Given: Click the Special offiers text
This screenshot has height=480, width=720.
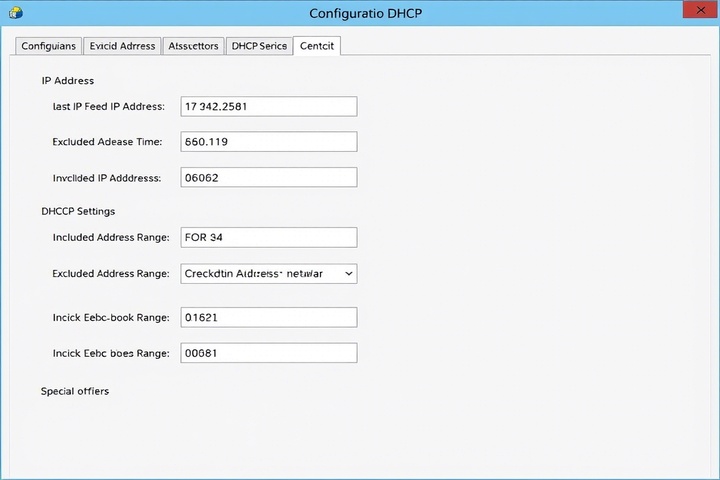Looking at the screenshot, I should tap(75, 391).
